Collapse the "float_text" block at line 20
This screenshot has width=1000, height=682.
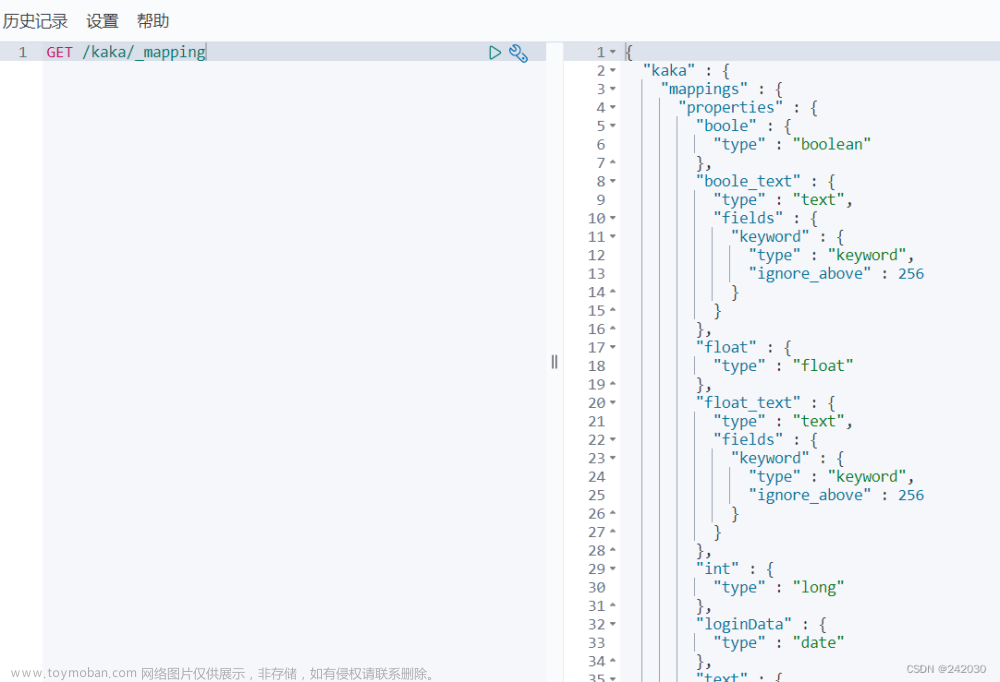613,403
